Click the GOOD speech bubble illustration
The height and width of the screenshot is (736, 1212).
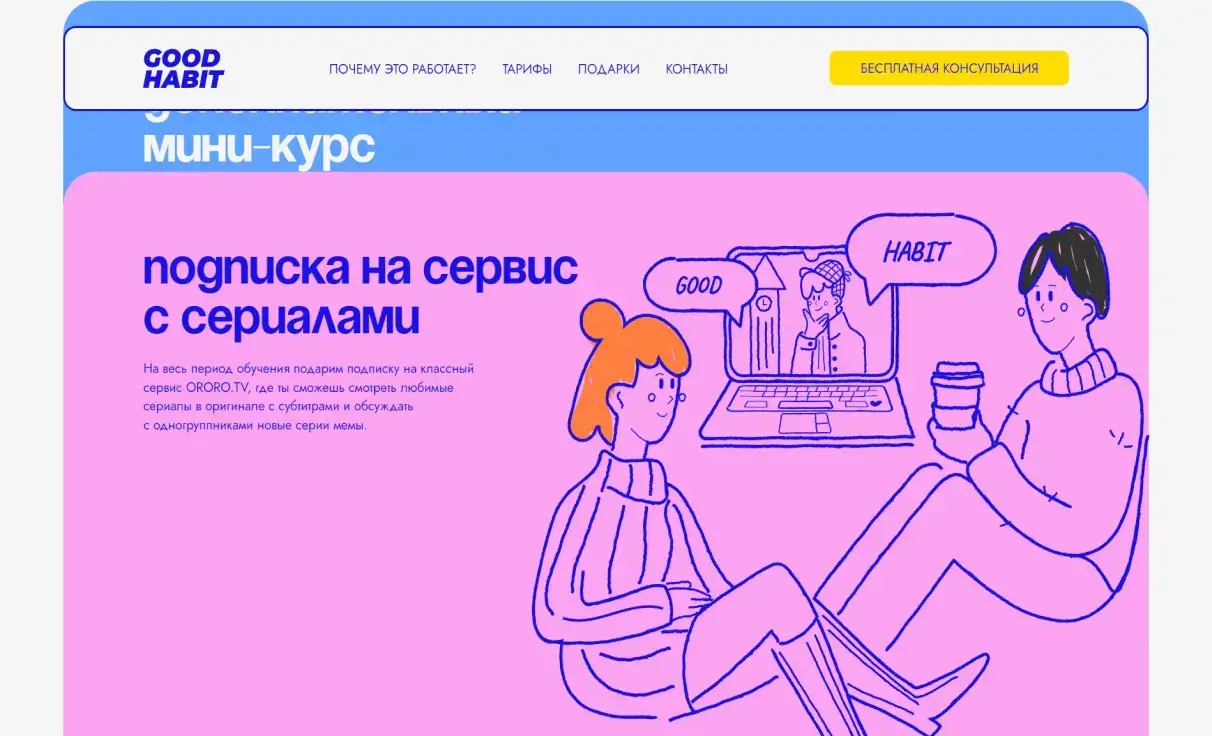click(702, 284)
